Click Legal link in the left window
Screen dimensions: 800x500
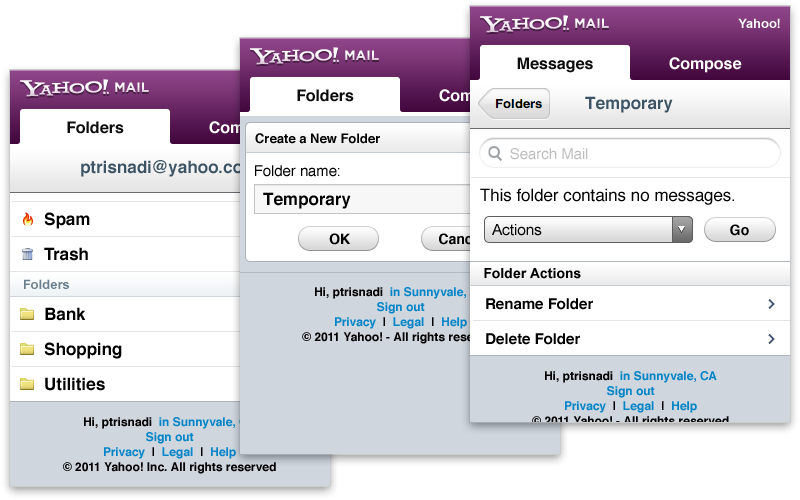pyautogui.click(x=178, y=452)
